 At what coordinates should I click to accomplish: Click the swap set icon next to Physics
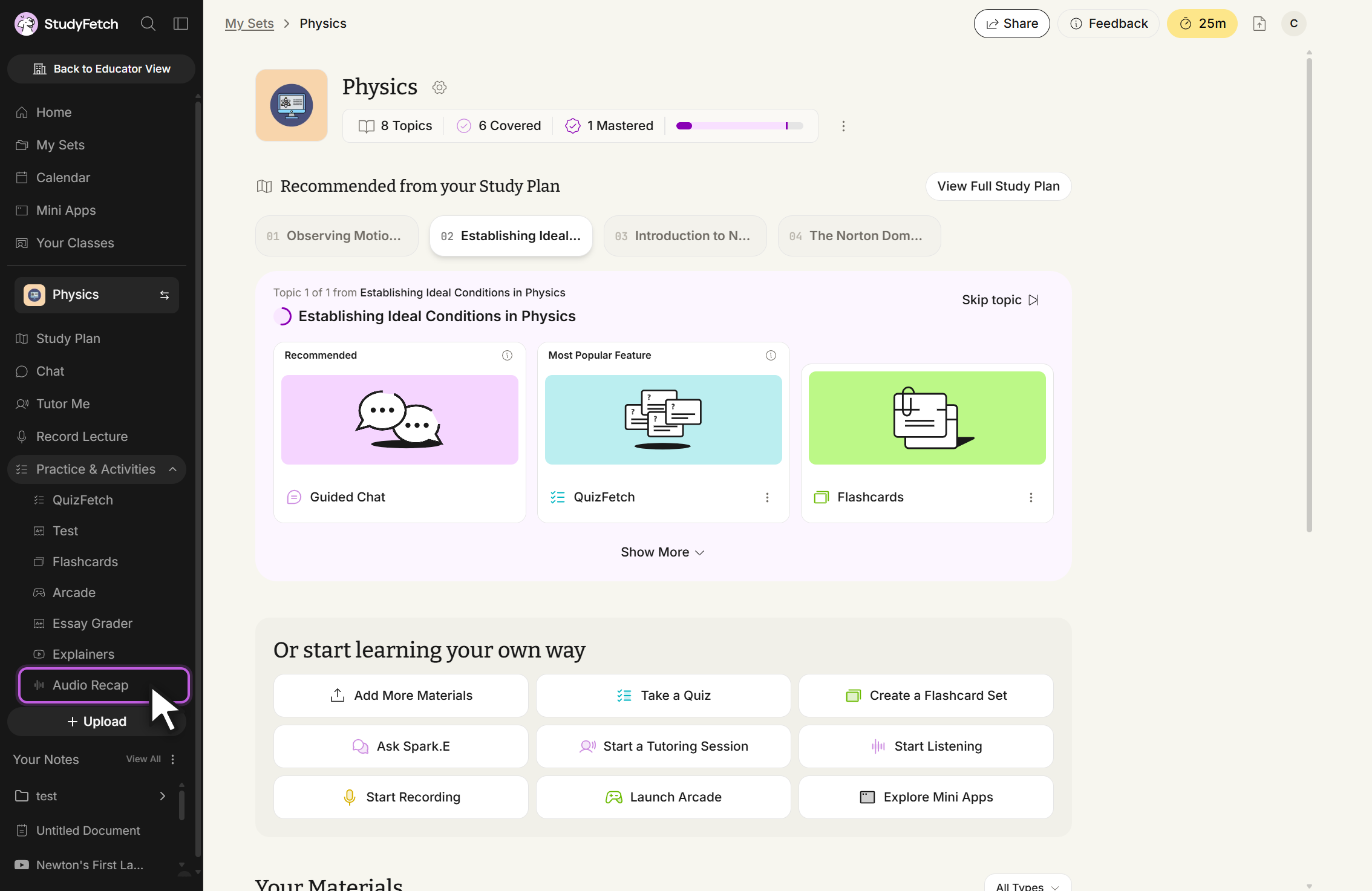(165, 295)
